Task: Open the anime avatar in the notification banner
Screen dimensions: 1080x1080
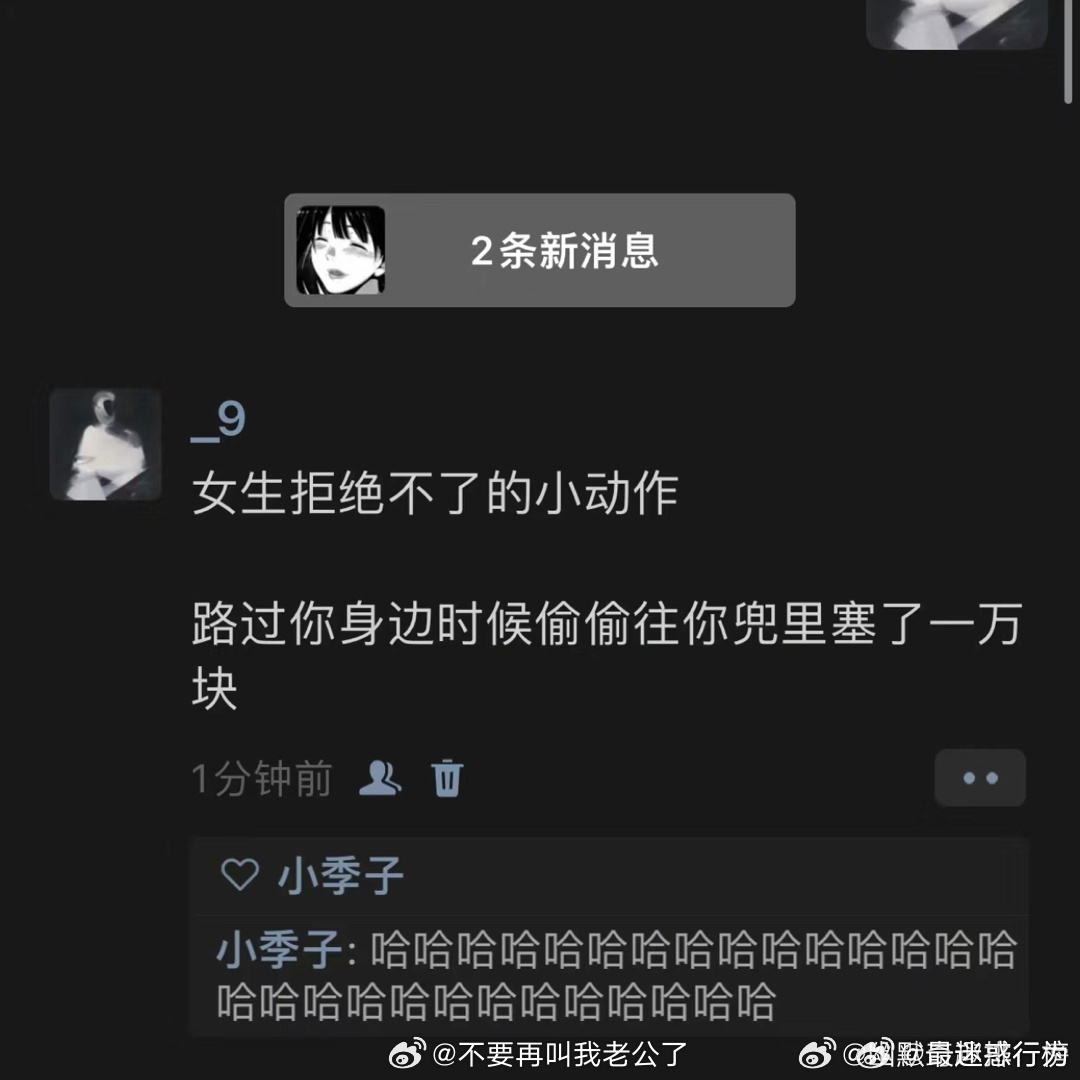Action: pyautogui.click(x=340, y=250)
